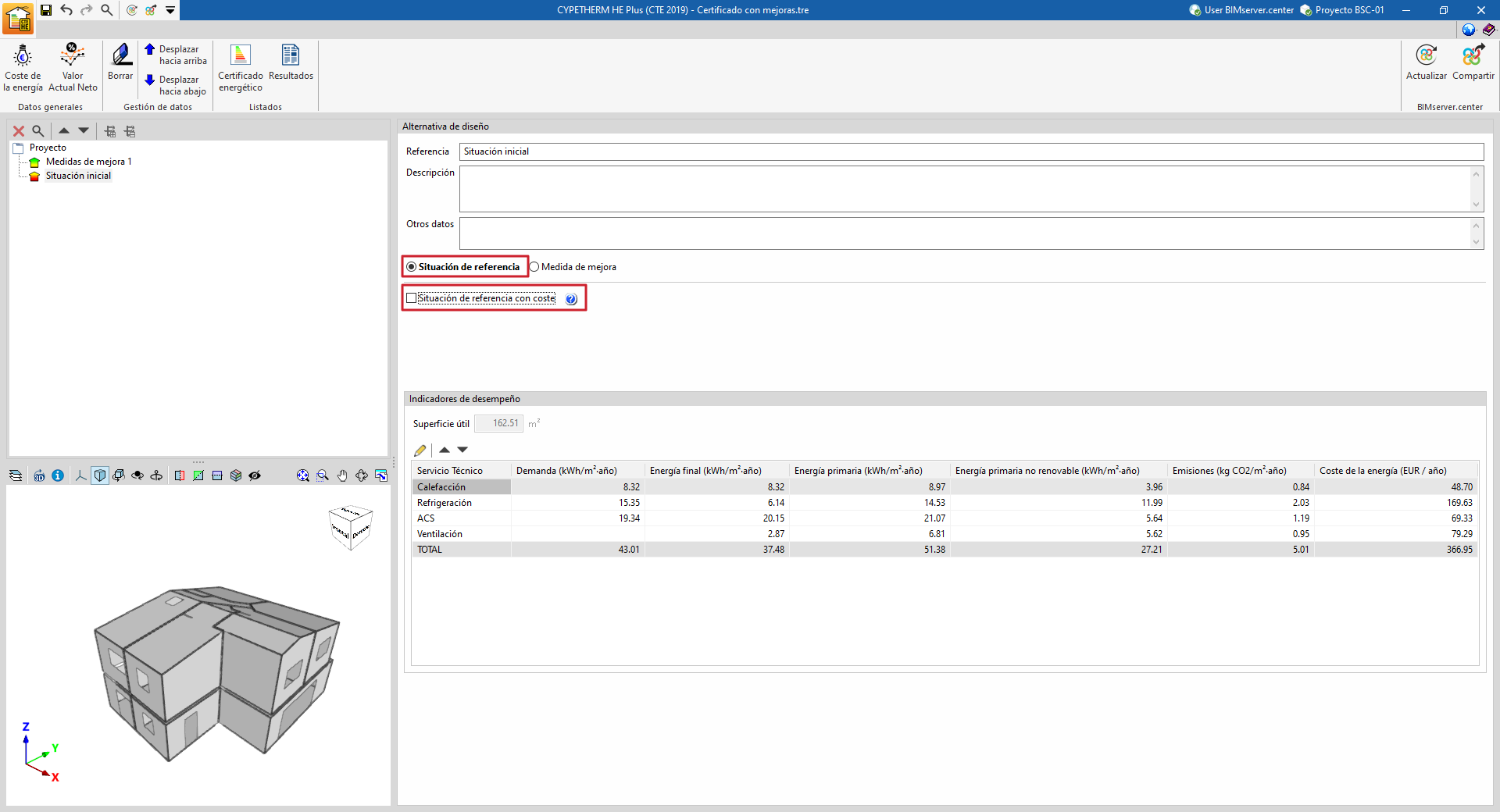Click the Actualizar BIMserver.center icon
The height and width of the screenshot is (812, 1500).
coord(1426,62)
